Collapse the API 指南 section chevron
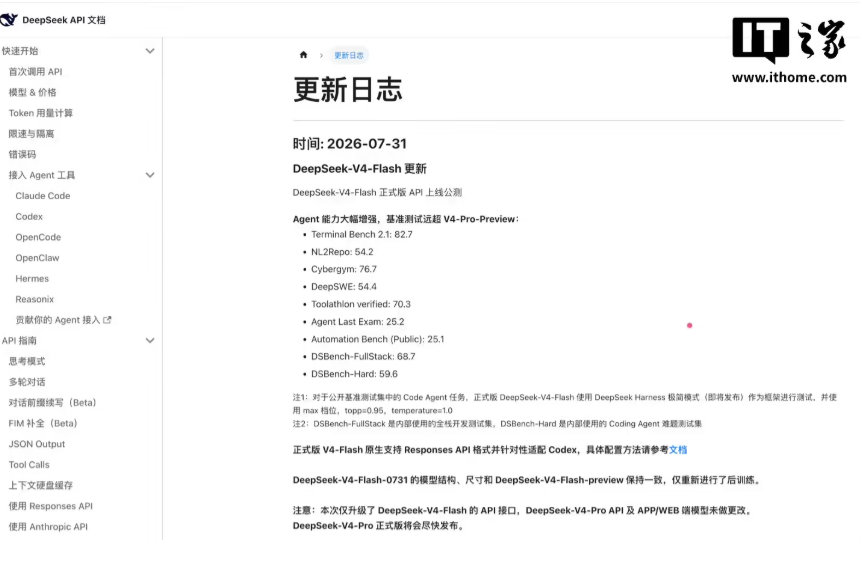Image resolution: width=862 pixels, height=566 pixels. click(x=150, y=341)
